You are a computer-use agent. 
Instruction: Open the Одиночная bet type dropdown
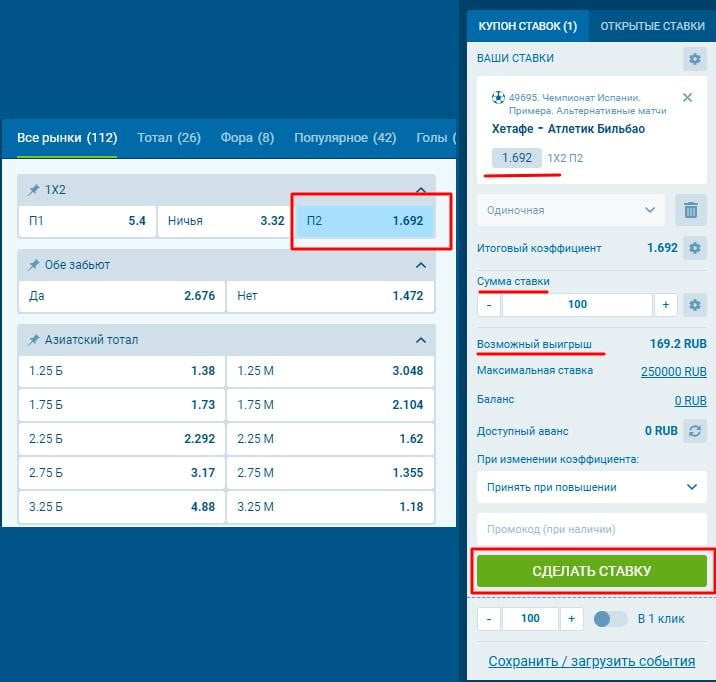click(570, 210)
